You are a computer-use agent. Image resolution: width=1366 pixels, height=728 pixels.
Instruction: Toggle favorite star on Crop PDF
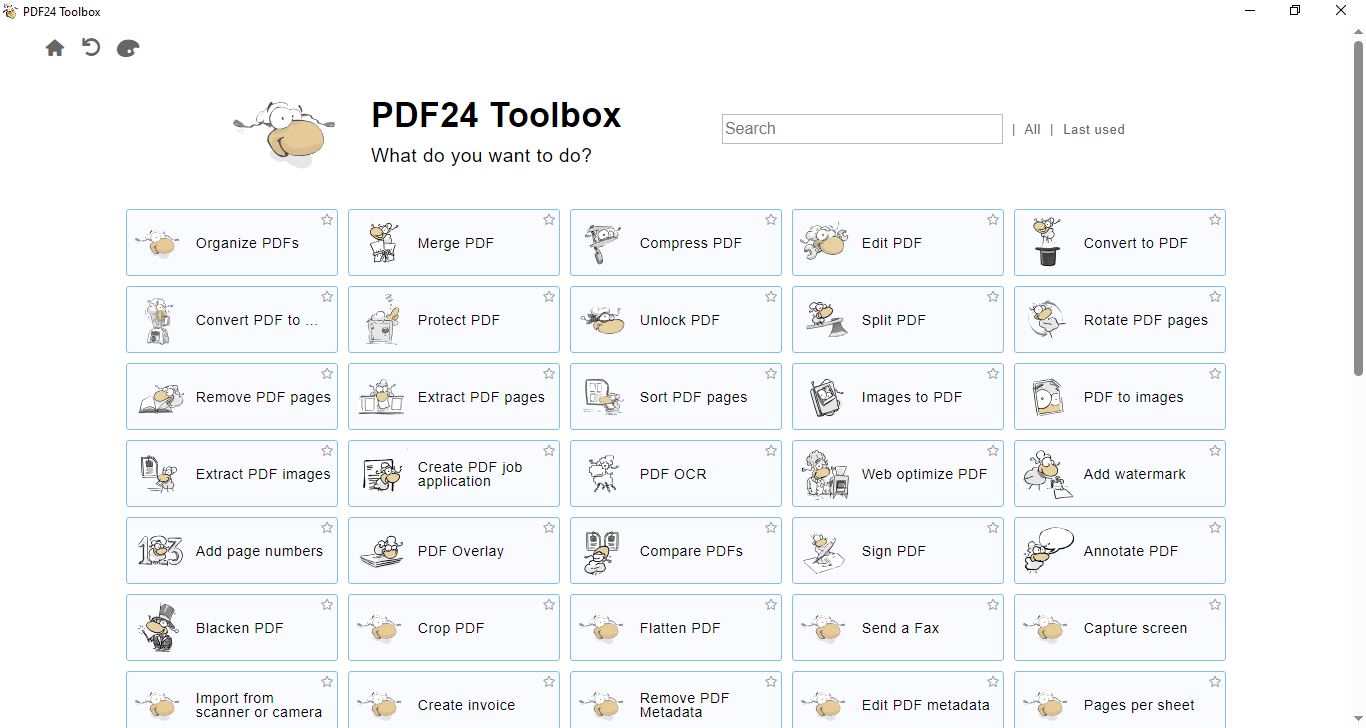(549, 605)
